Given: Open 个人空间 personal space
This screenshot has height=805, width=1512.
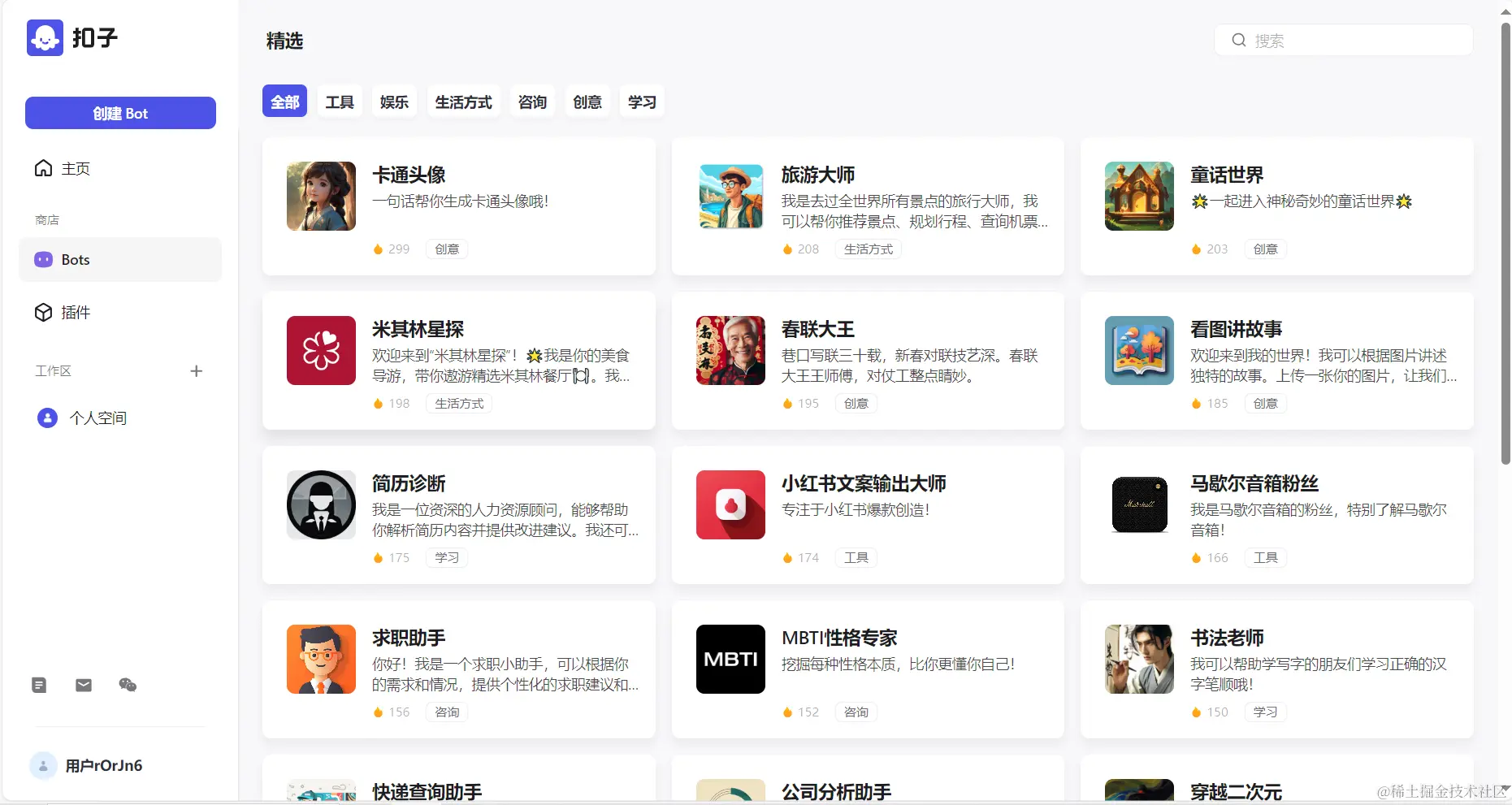Looking at the screenshot, I should (120, 418).
